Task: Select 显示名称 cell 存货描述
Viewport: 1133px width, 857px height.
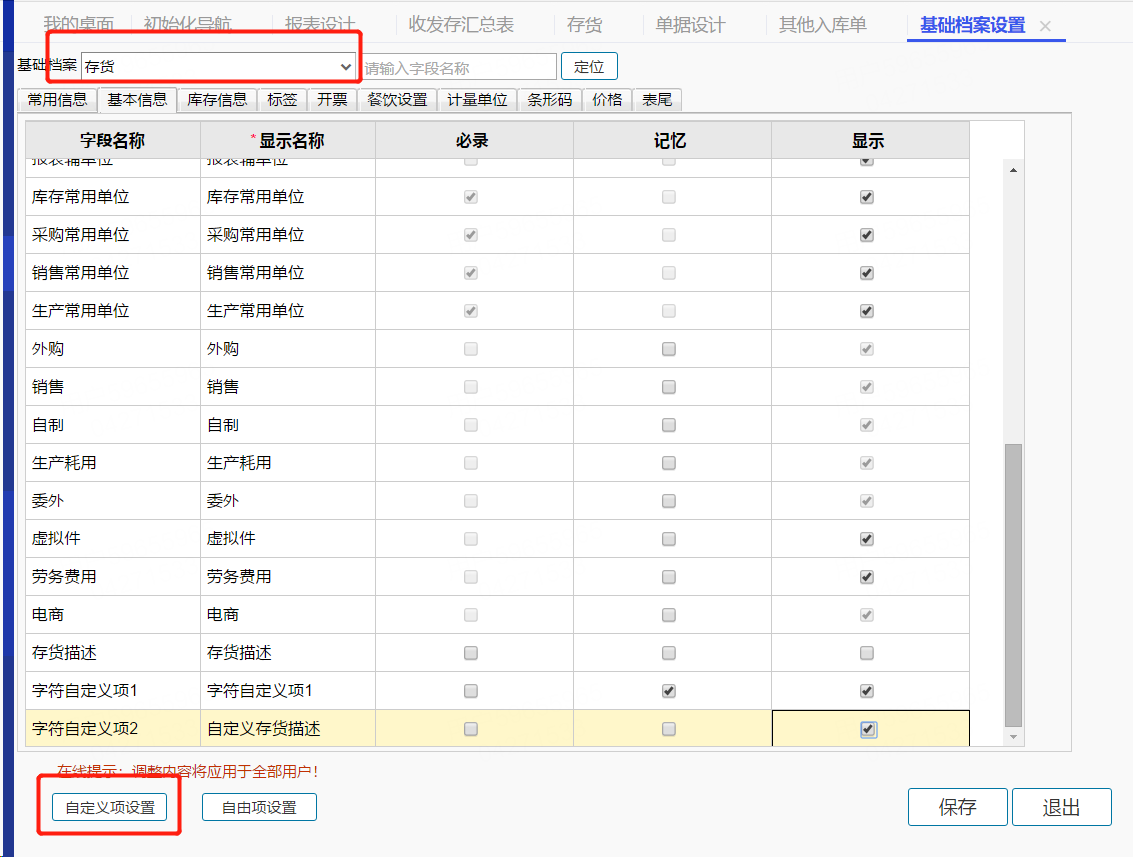Action: 288,653
